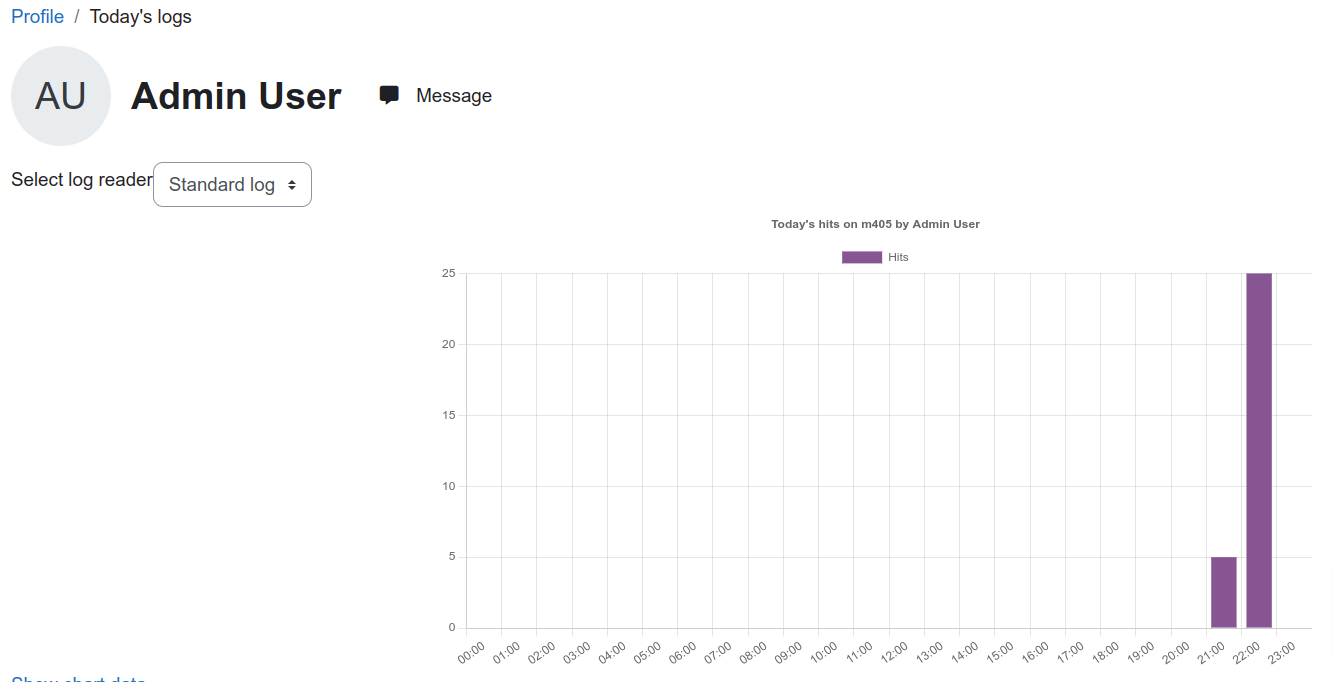This screenshot has height=682, width=1333.
Task: Click the 25 value on the y-axis
Action: [x=449, y=273]
